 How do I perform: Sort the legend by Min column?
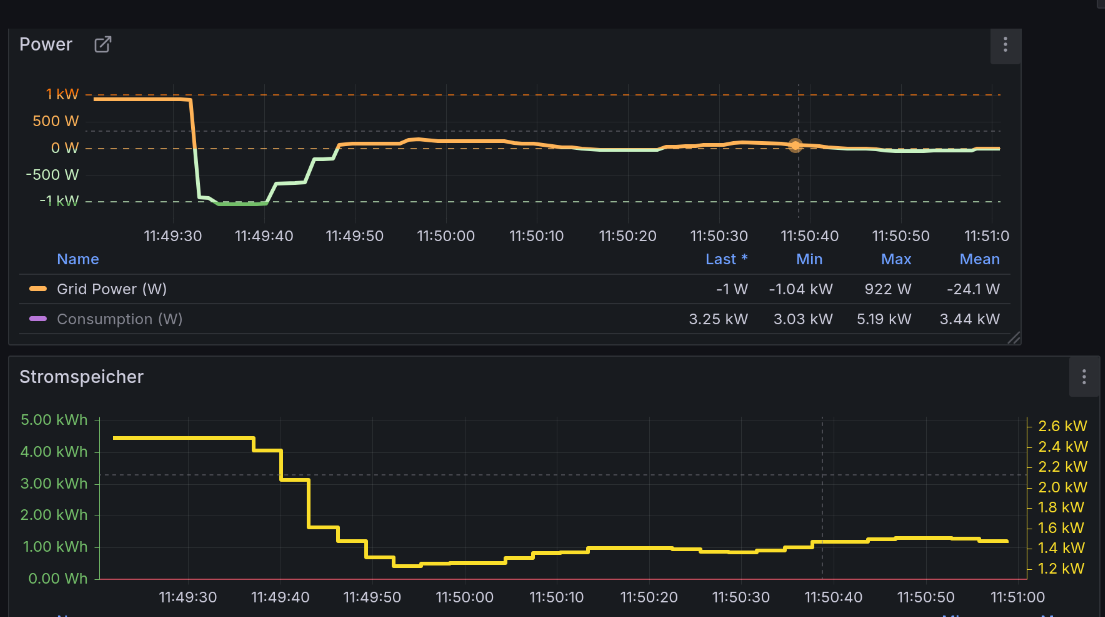(809, 259)
